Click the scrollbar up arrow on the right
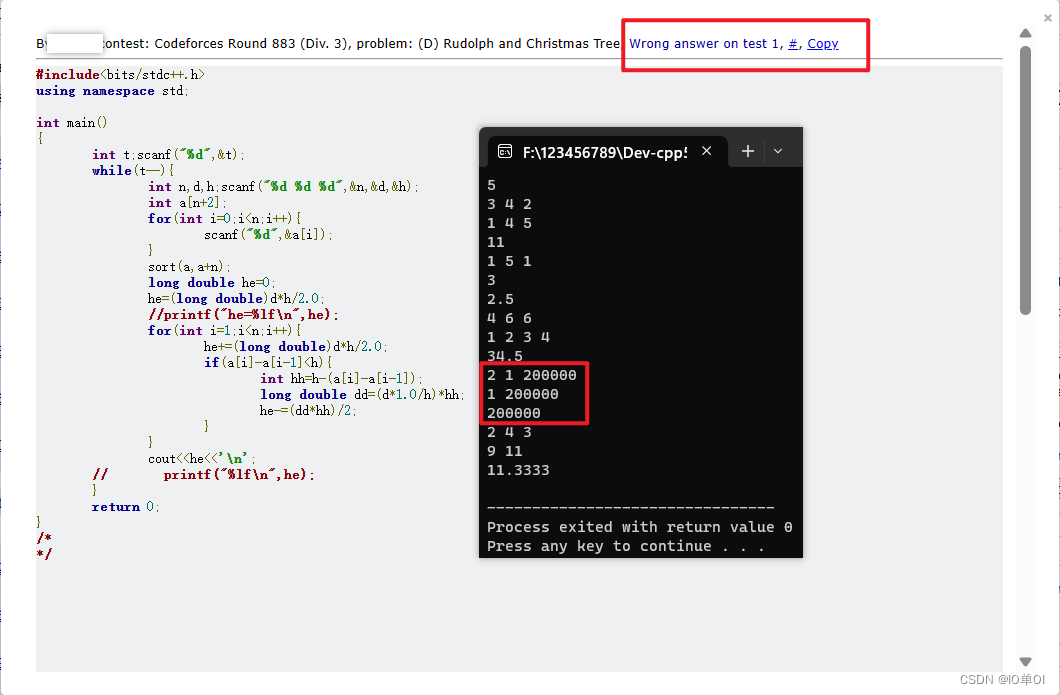This screenshot has height=695, width=1060. click(x=1024, y=33)
